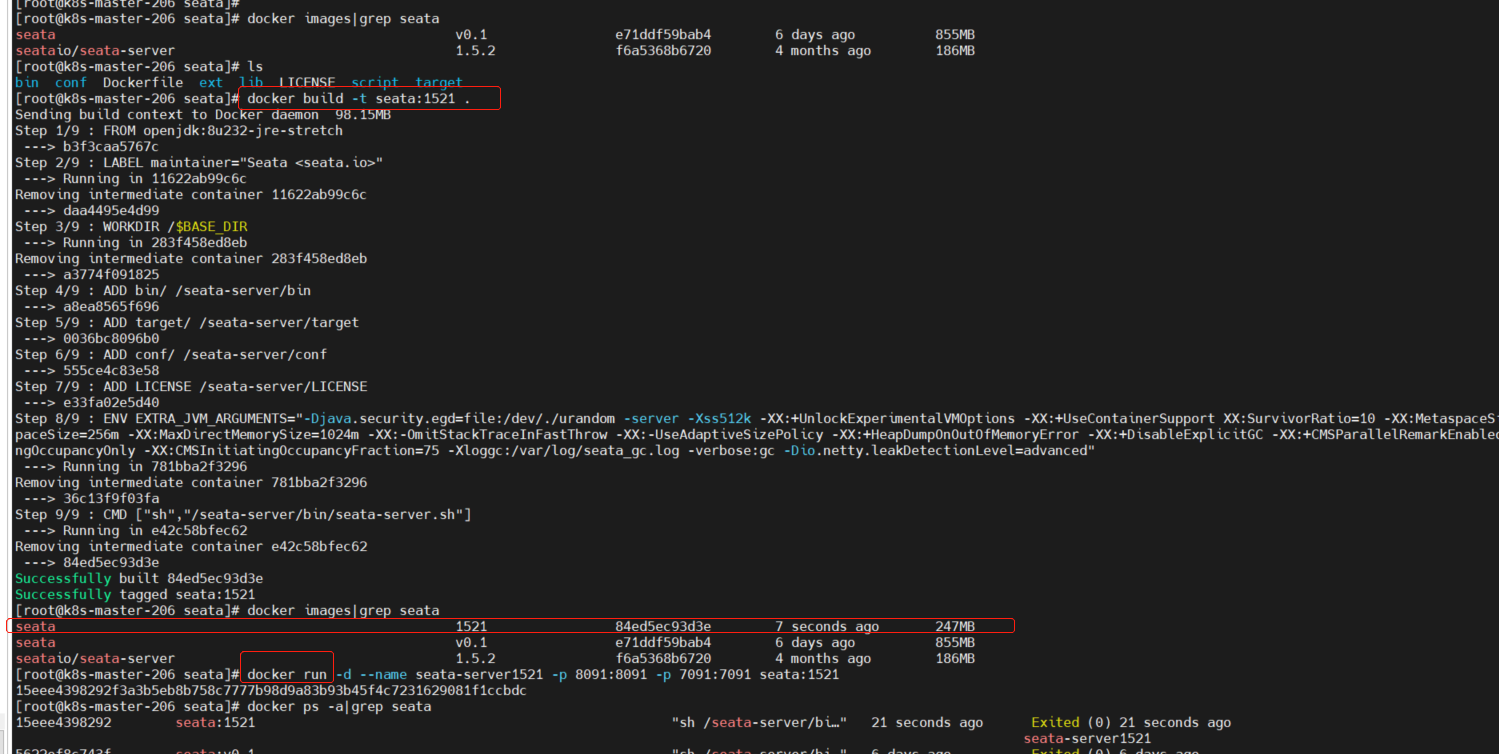The height and width of the screenshot is (754, 1499).
Task: Click 'Running in 781bba2f3296' line
Action: 135,467
